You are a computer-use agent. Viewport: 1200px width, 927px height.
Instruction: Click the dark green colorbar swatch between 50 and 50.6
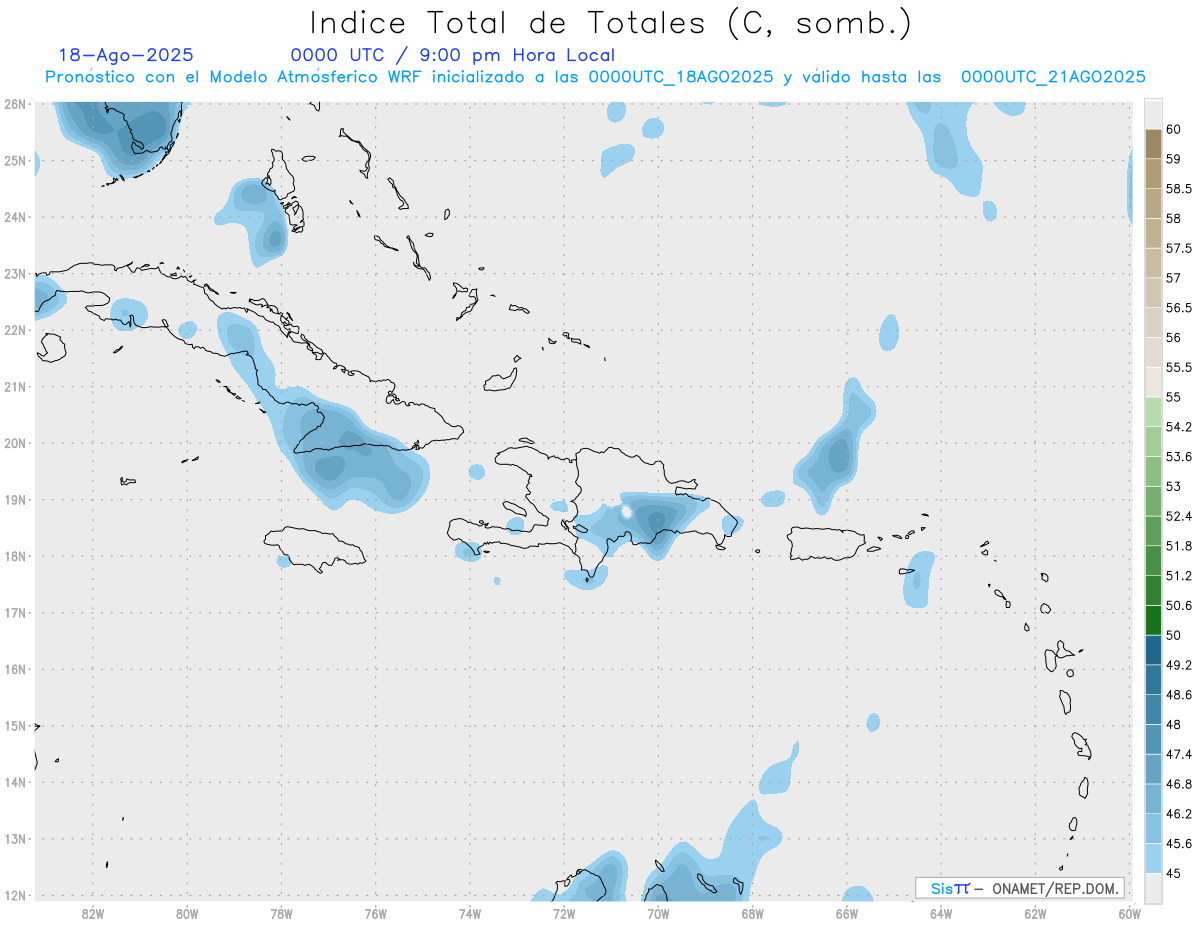(x=1153, y=620)
